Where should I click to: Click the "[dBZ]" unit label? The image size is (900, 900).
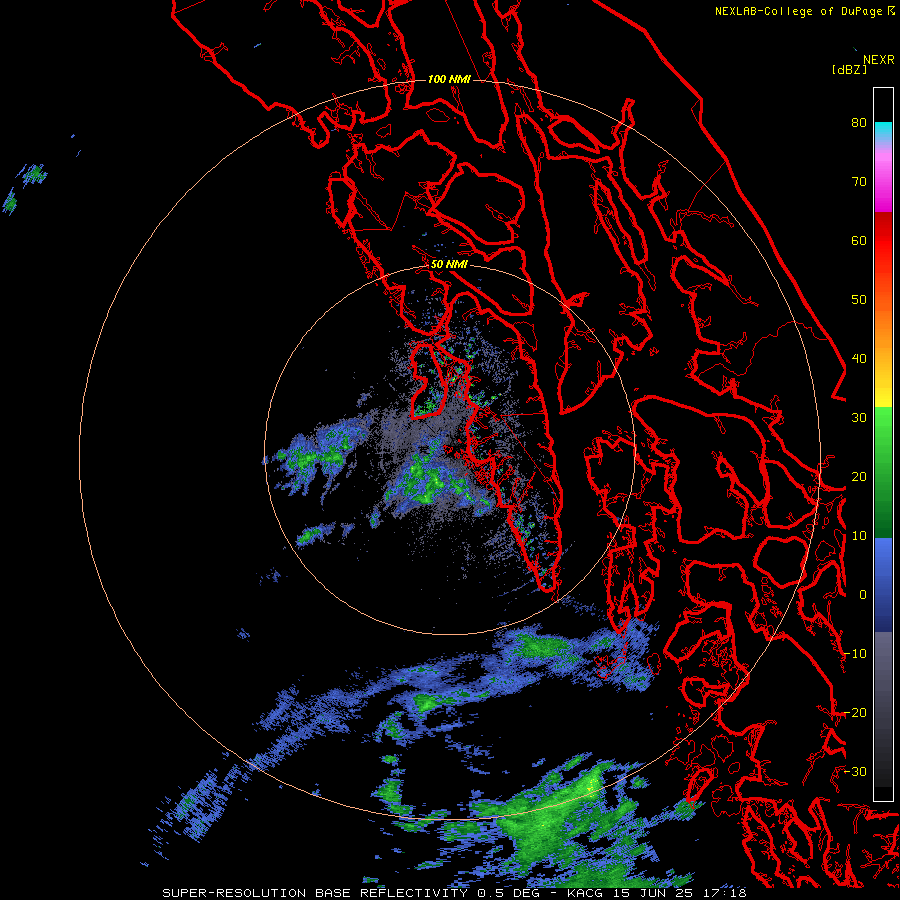click(x=849, y=69)
